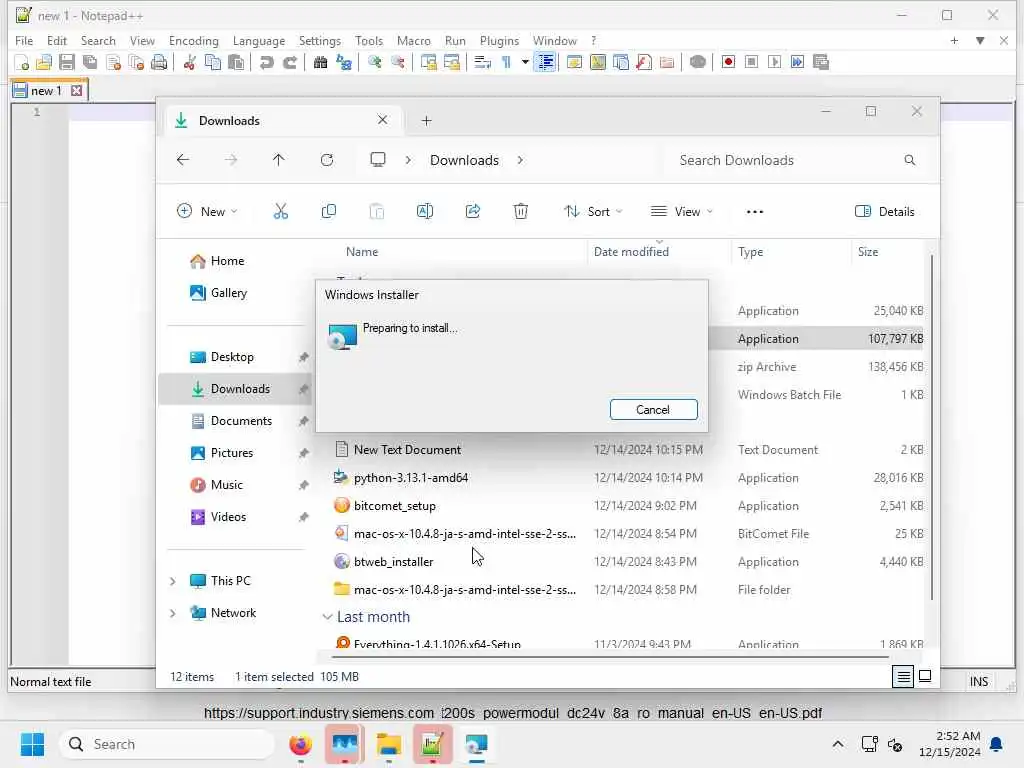The image size is (1024, 768).
Task: Toggle Show All Characters pilcrow icon
Action: pyautogui.click(x=506, y=63)
